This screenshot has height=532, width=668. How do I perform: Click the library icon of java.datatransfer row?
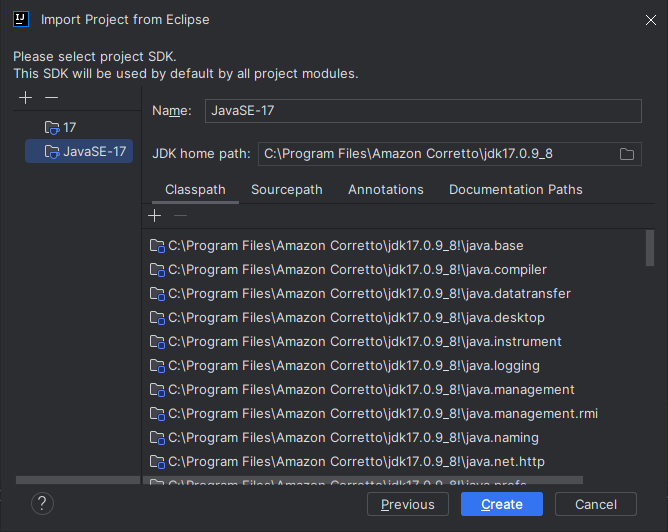point(157,293)
